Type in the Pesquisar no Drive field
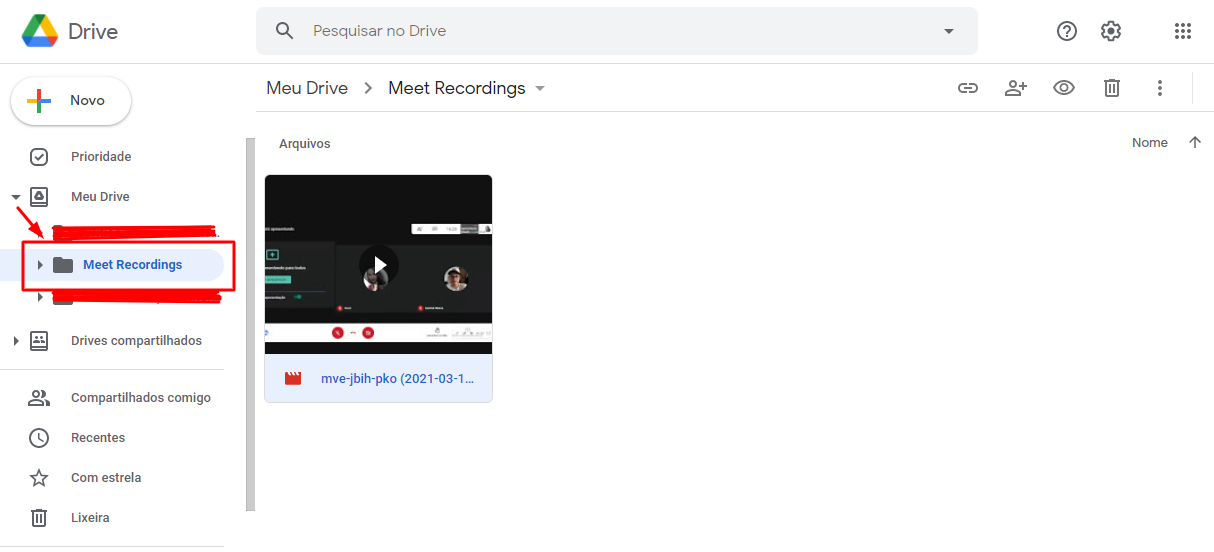1214x552 pixels. 616,31
